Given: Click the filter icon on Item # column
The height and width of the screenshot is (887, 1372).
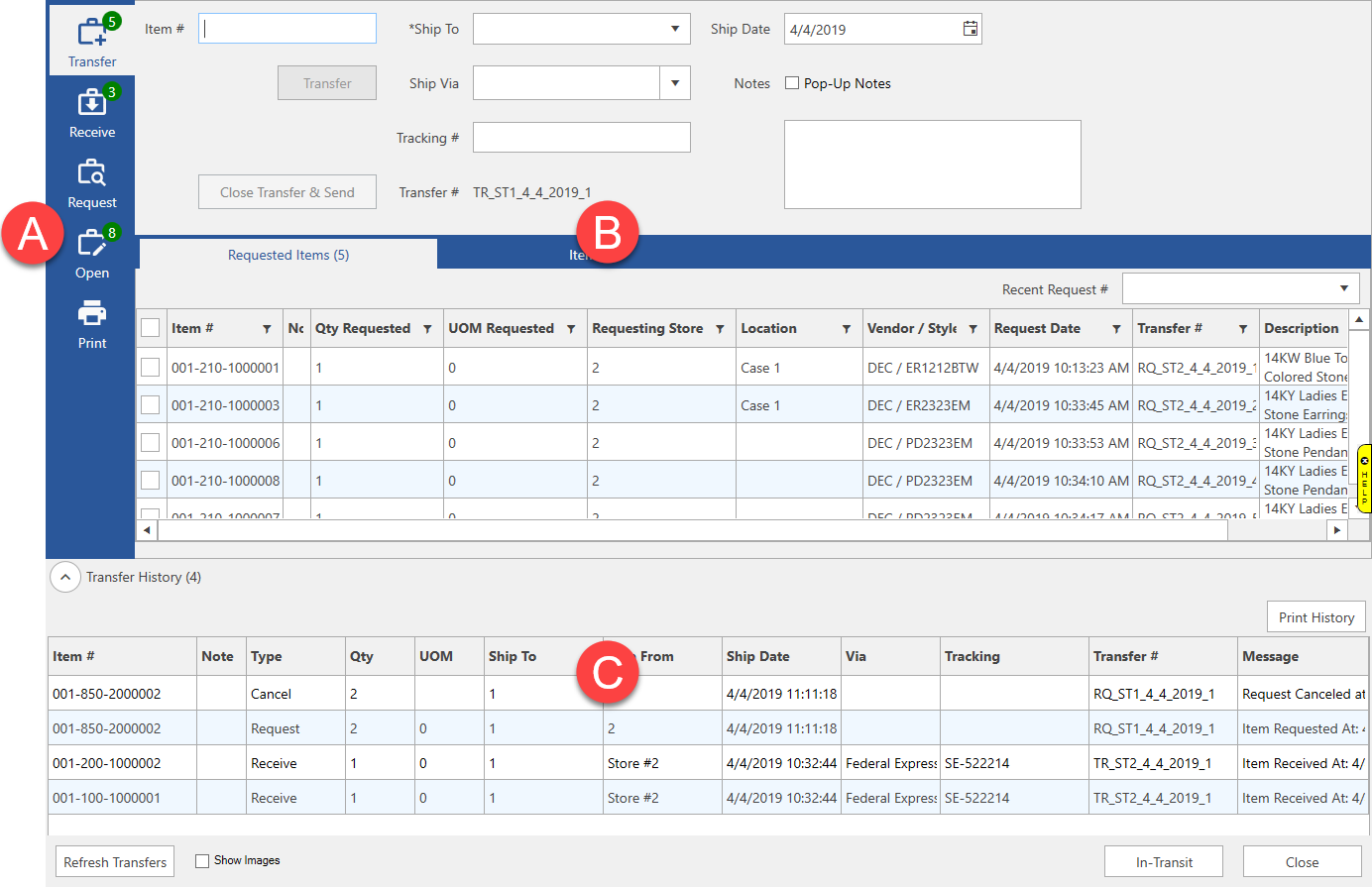Looking at the screenshot, I should point(267,329).
